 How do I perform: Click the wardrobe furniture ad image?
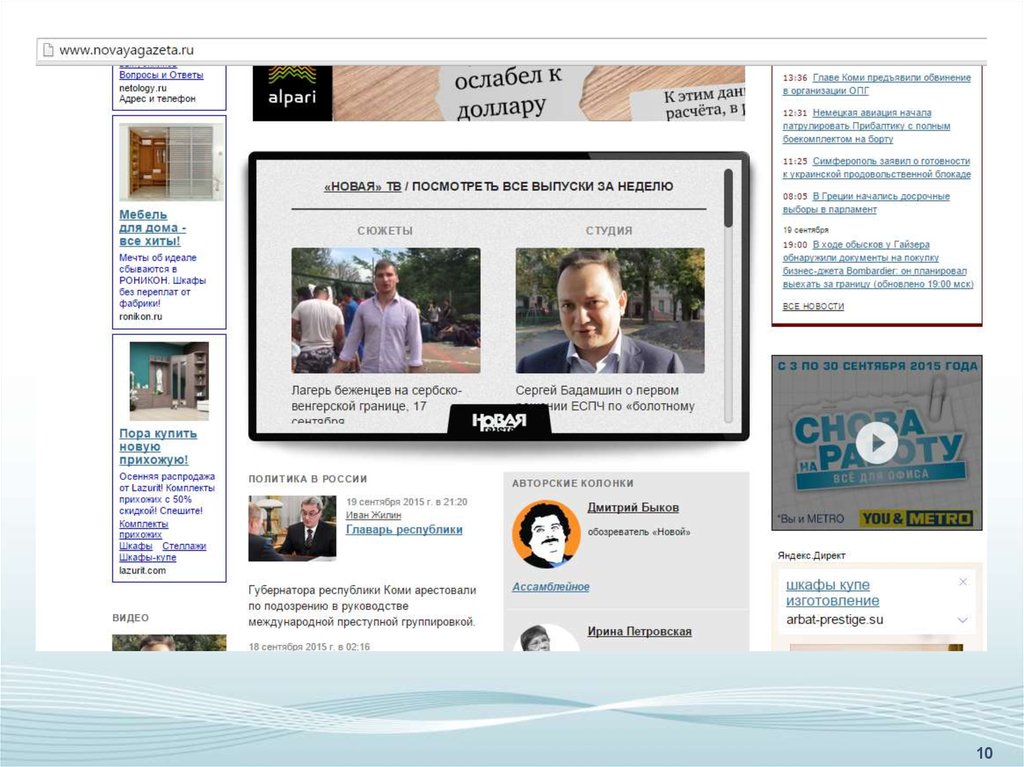[171, 163]
